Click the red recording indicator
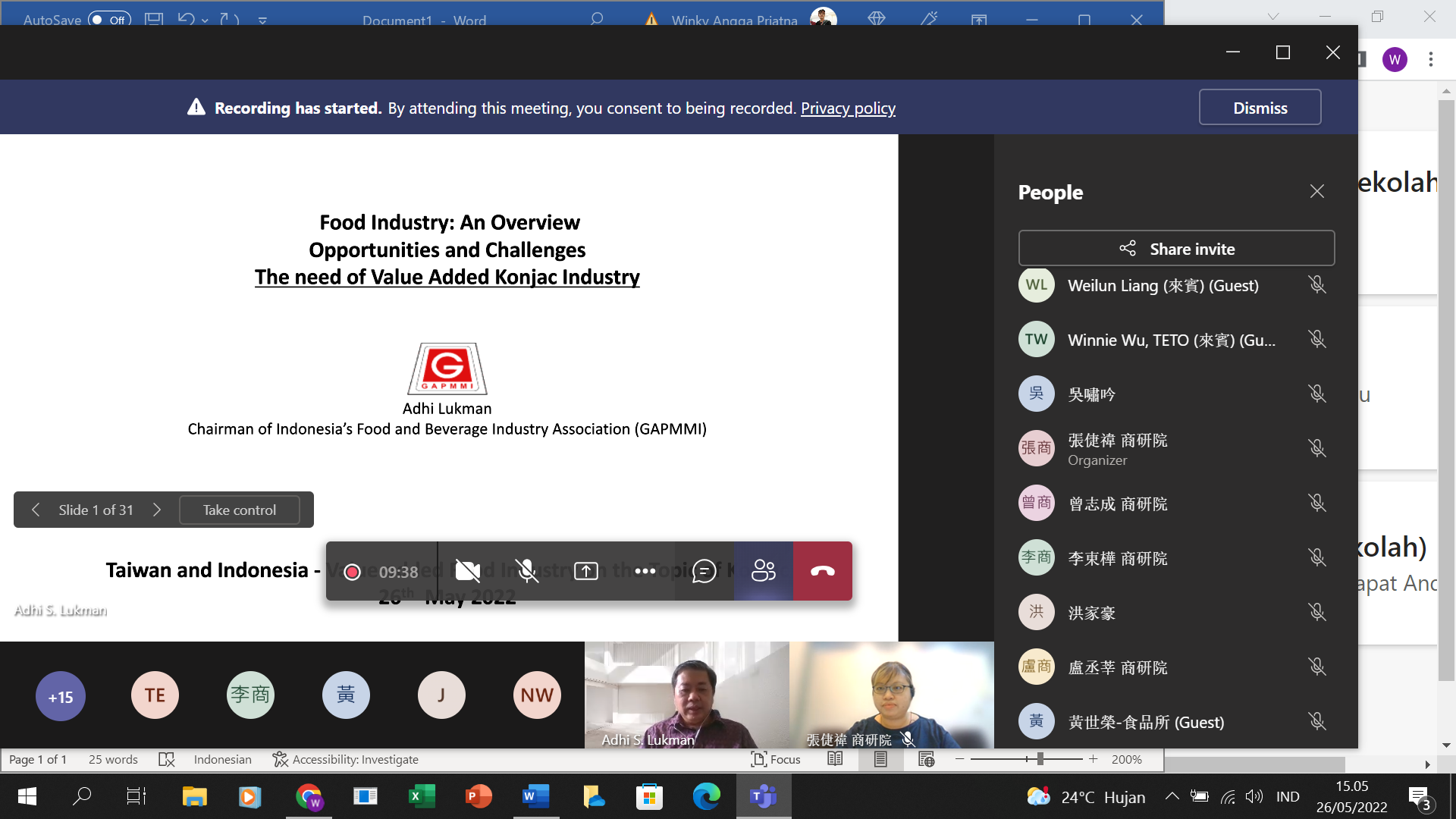This screenshot has width=1456, height=819. tap(352, 572)
